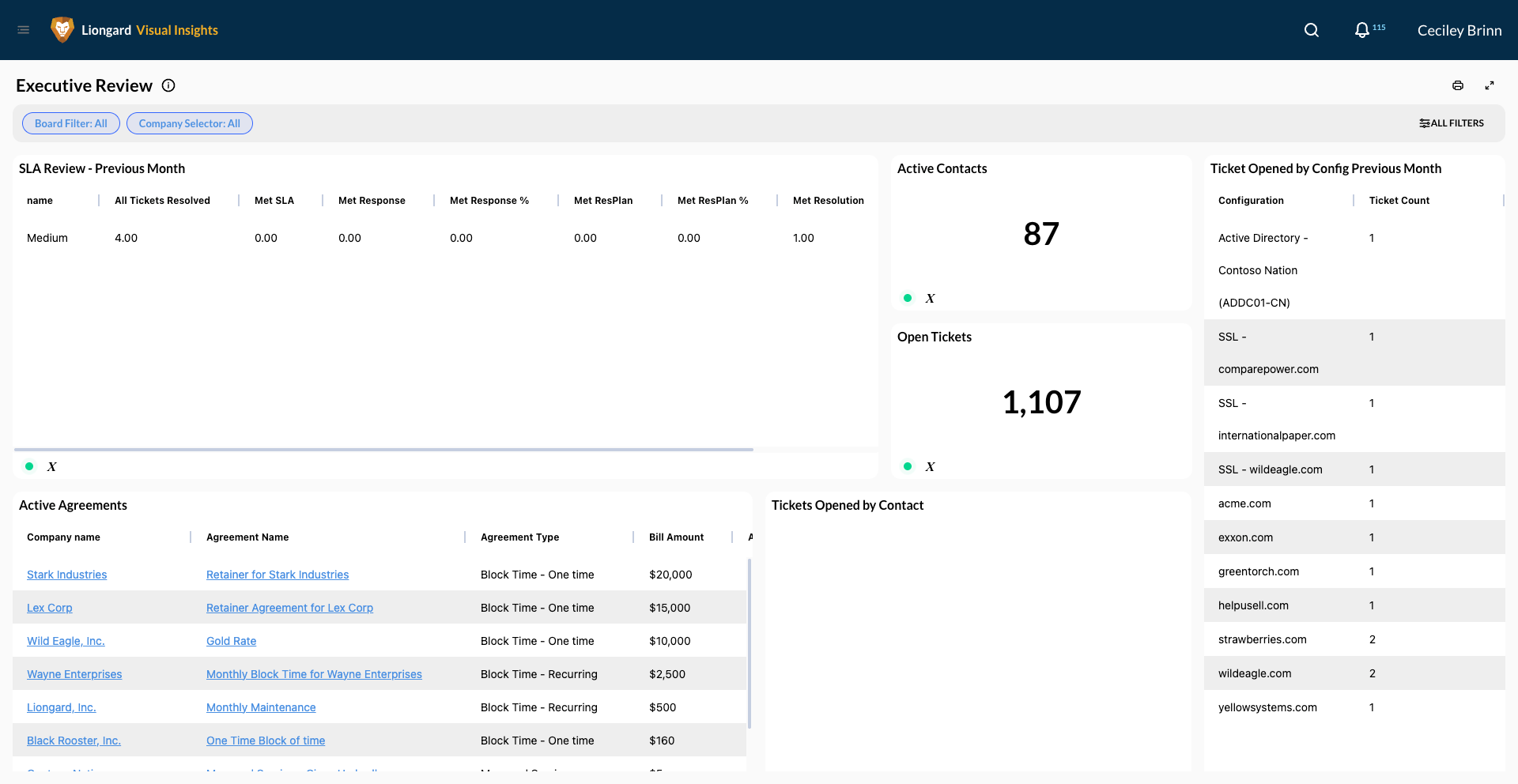Click the Liongard lion logo
This screenshot has width=1518, height=784.
(62, 30)
